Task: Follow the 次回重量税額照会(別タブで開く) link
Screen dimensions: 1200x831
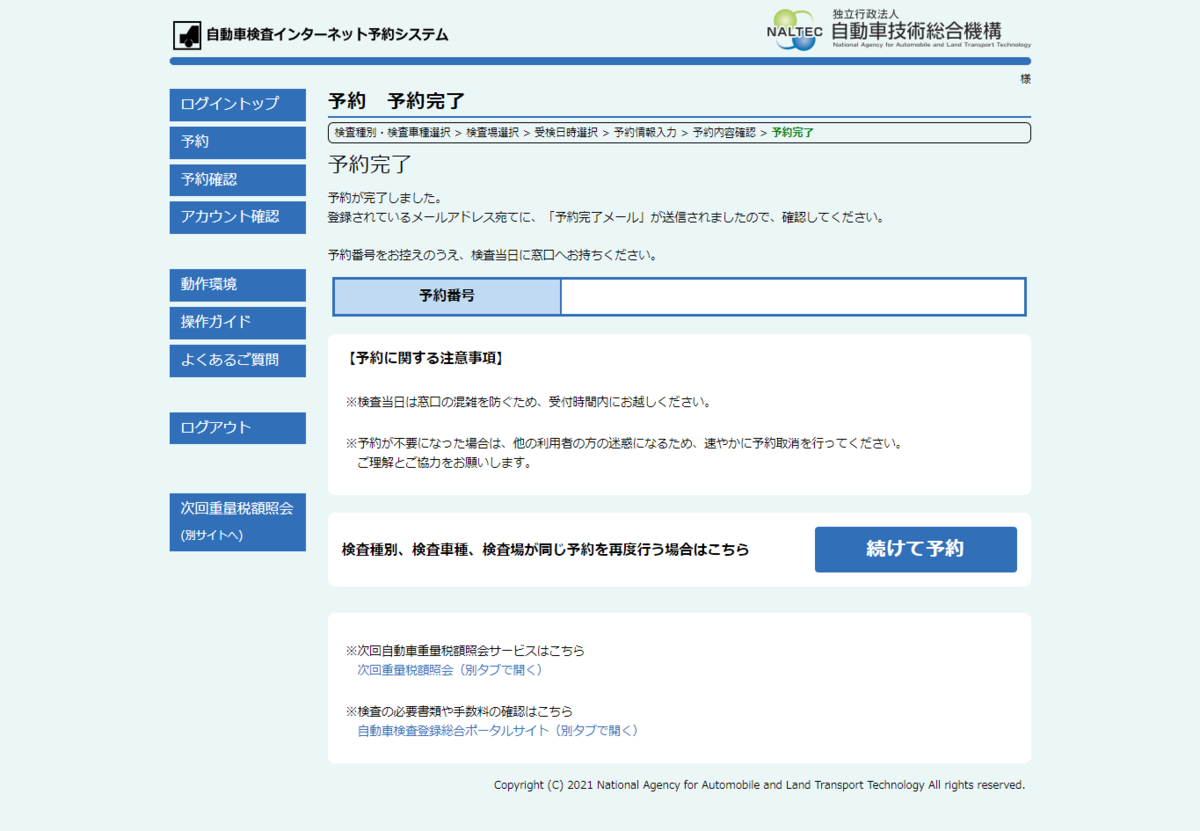Action: coord(450,670)
